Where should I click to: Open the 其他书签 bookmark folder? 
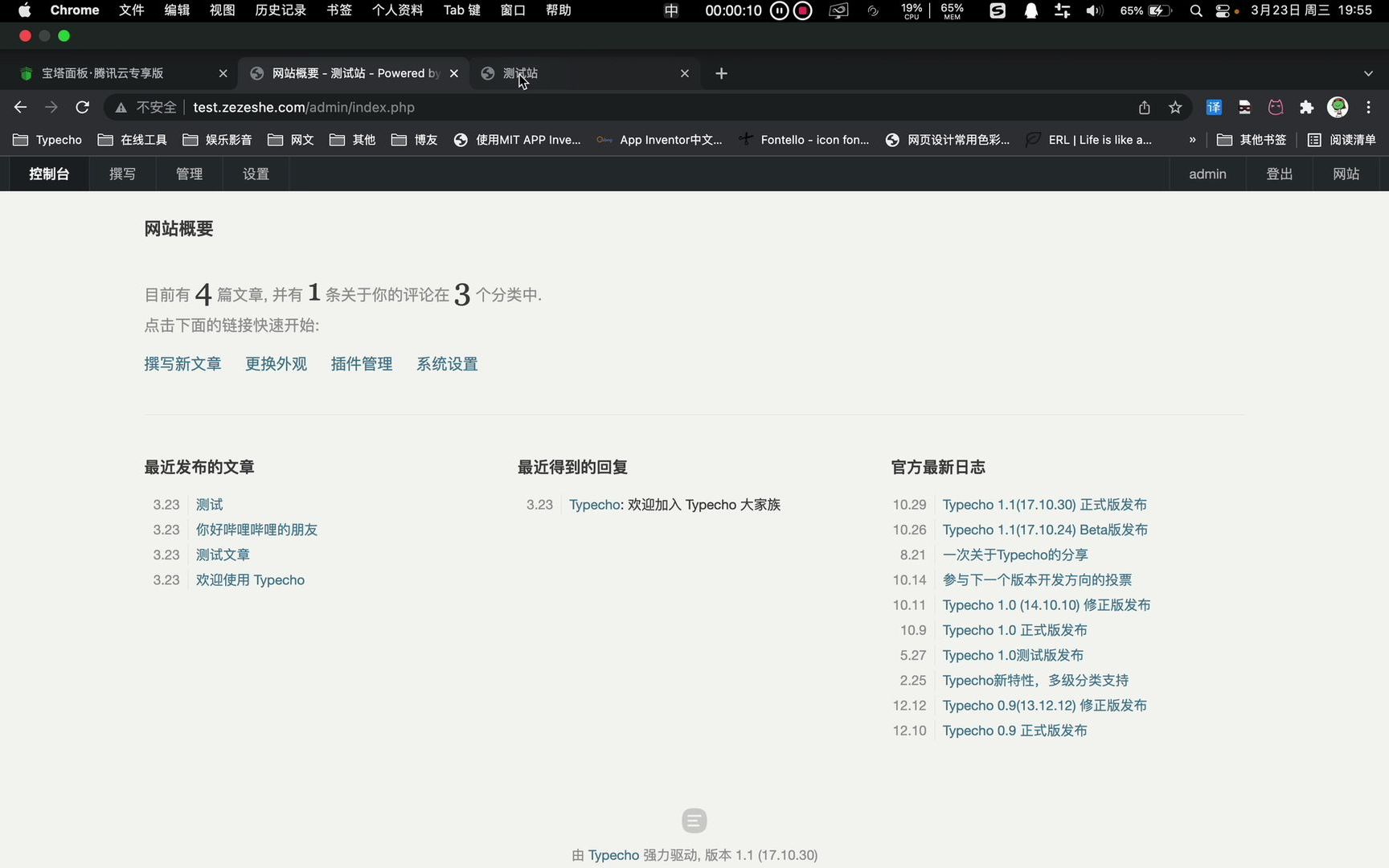pyautogui.click(x=1252, y=140)
